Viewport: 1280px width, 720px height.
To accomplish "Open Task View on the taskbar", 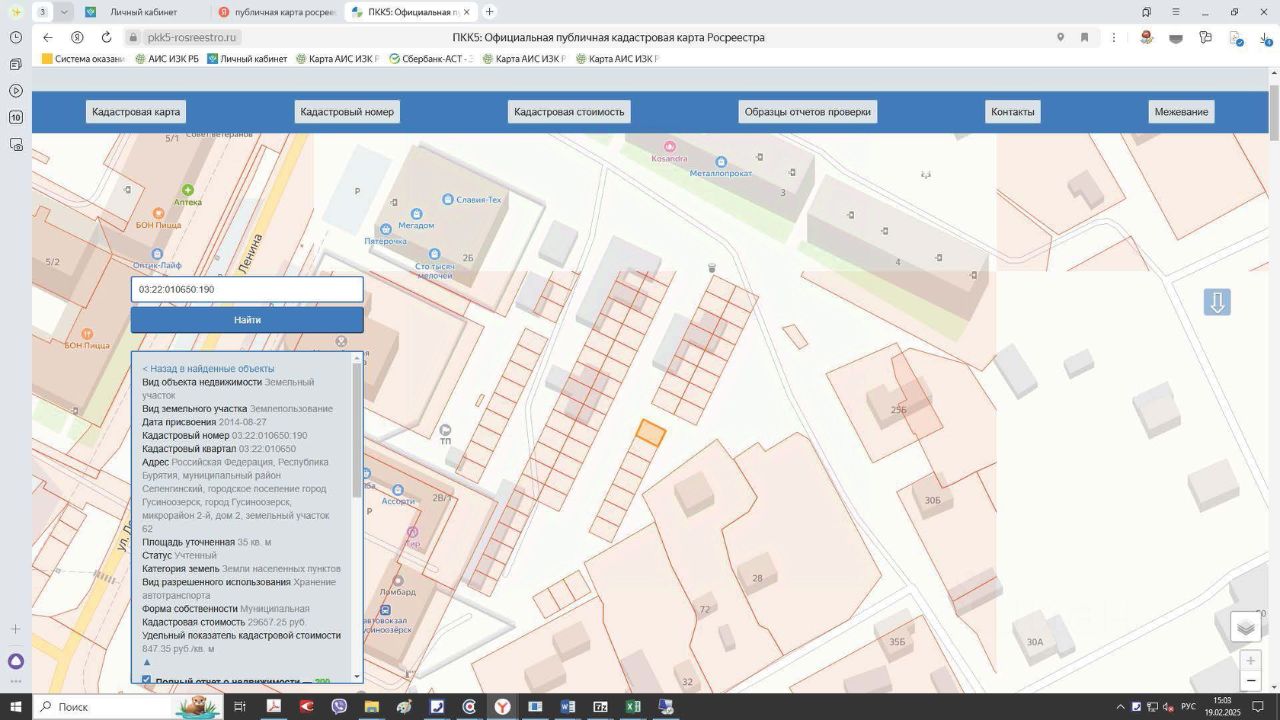I will 240,707.
